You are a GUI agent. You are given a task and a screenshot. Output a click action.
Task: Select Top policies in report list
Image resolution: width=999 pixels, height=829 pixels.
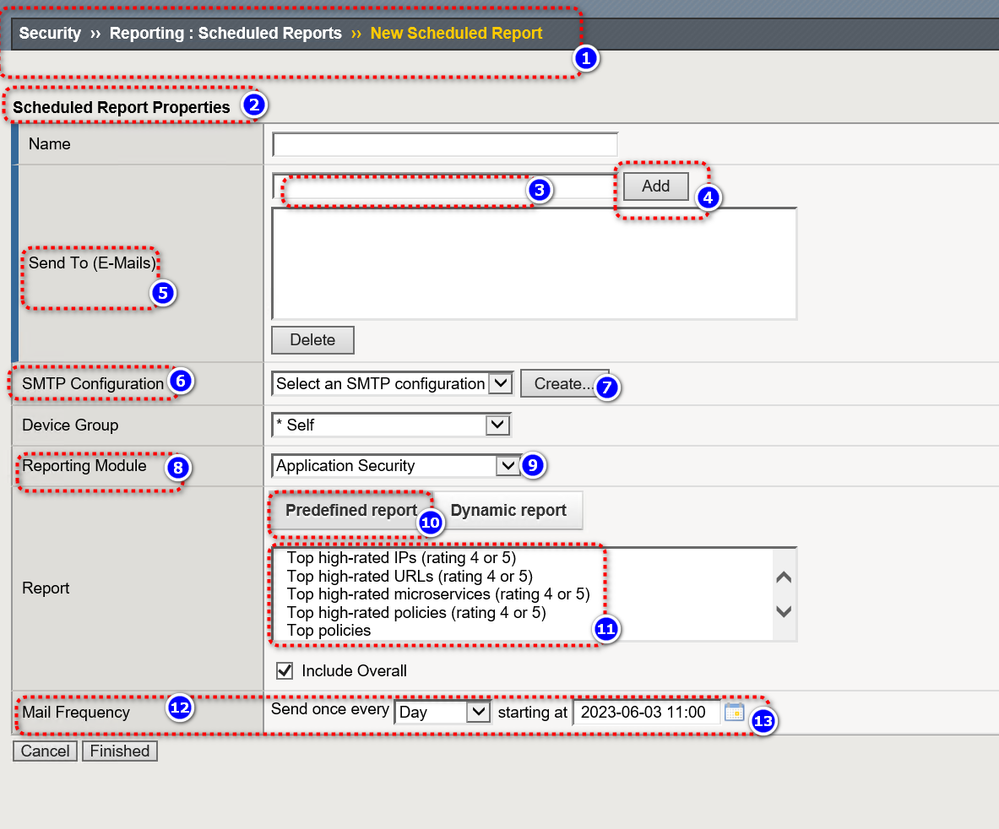click(329, 630)
